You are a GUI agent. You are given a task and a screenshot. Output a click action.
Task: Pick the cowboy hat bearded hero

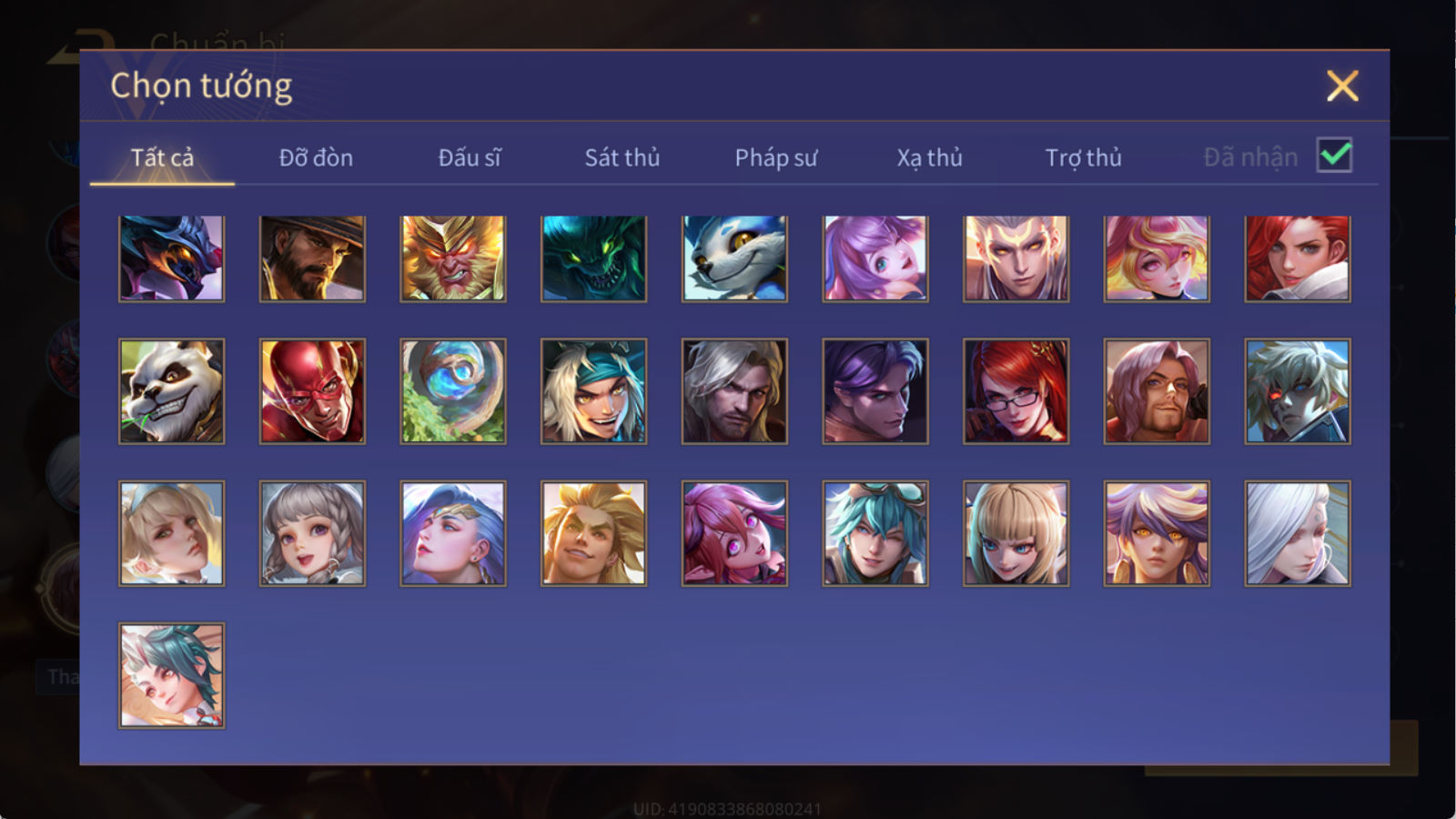tap(312, 258)
